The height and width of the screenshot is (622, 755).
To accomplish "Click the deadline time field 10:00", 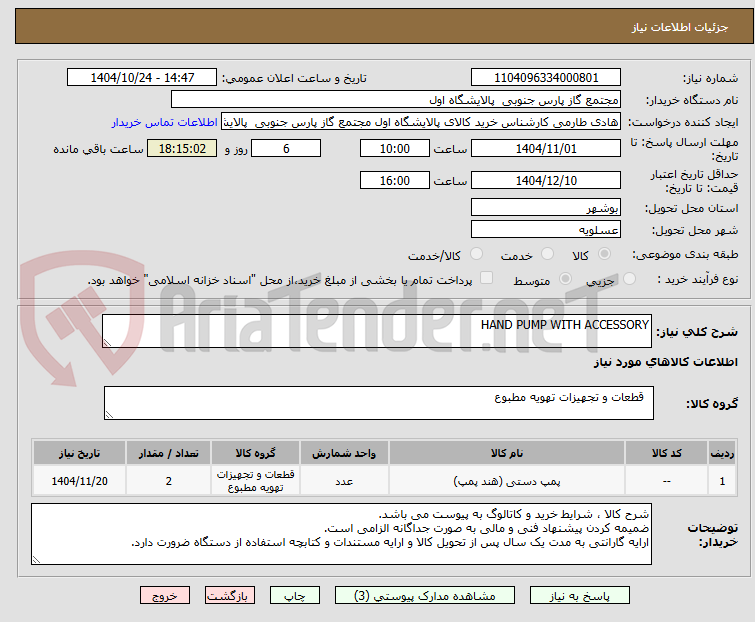I will pos(395,148).
